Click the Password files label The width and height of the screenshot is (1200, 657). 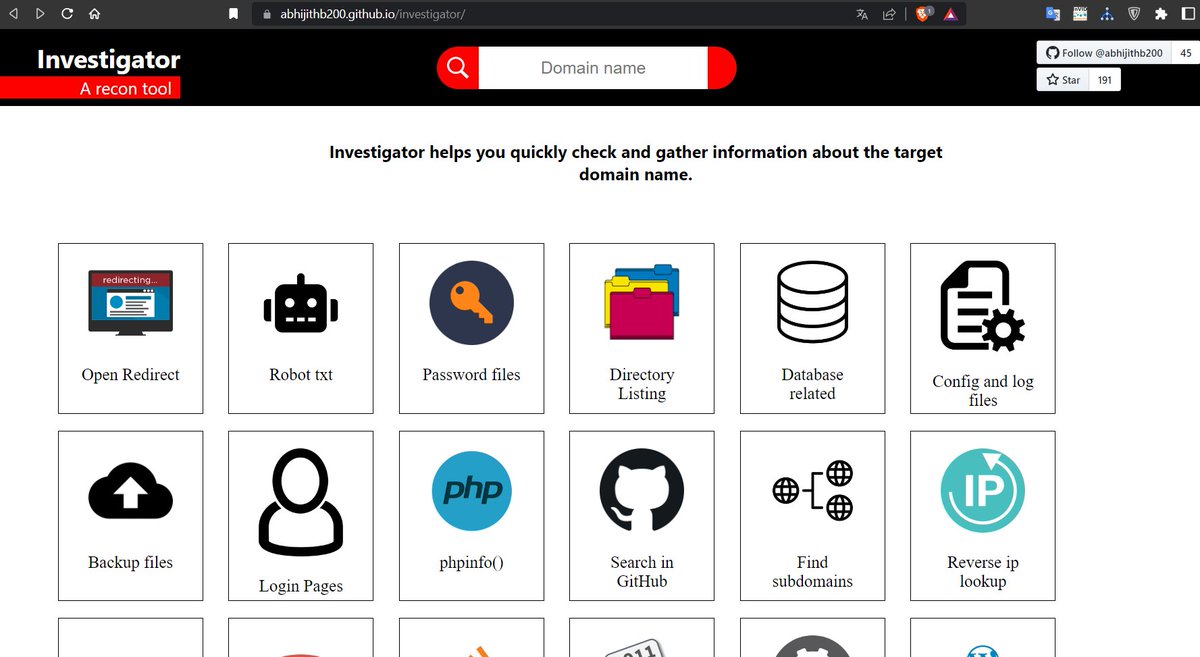tap(471, 375)
